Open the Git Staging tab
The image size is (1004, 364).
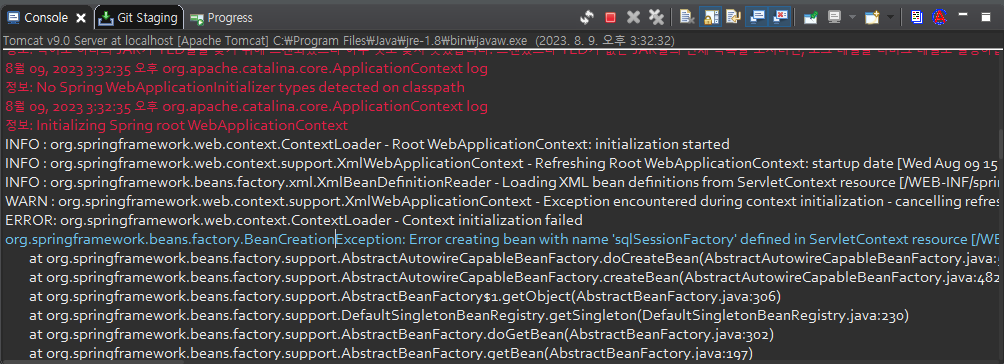pos(139,18)
